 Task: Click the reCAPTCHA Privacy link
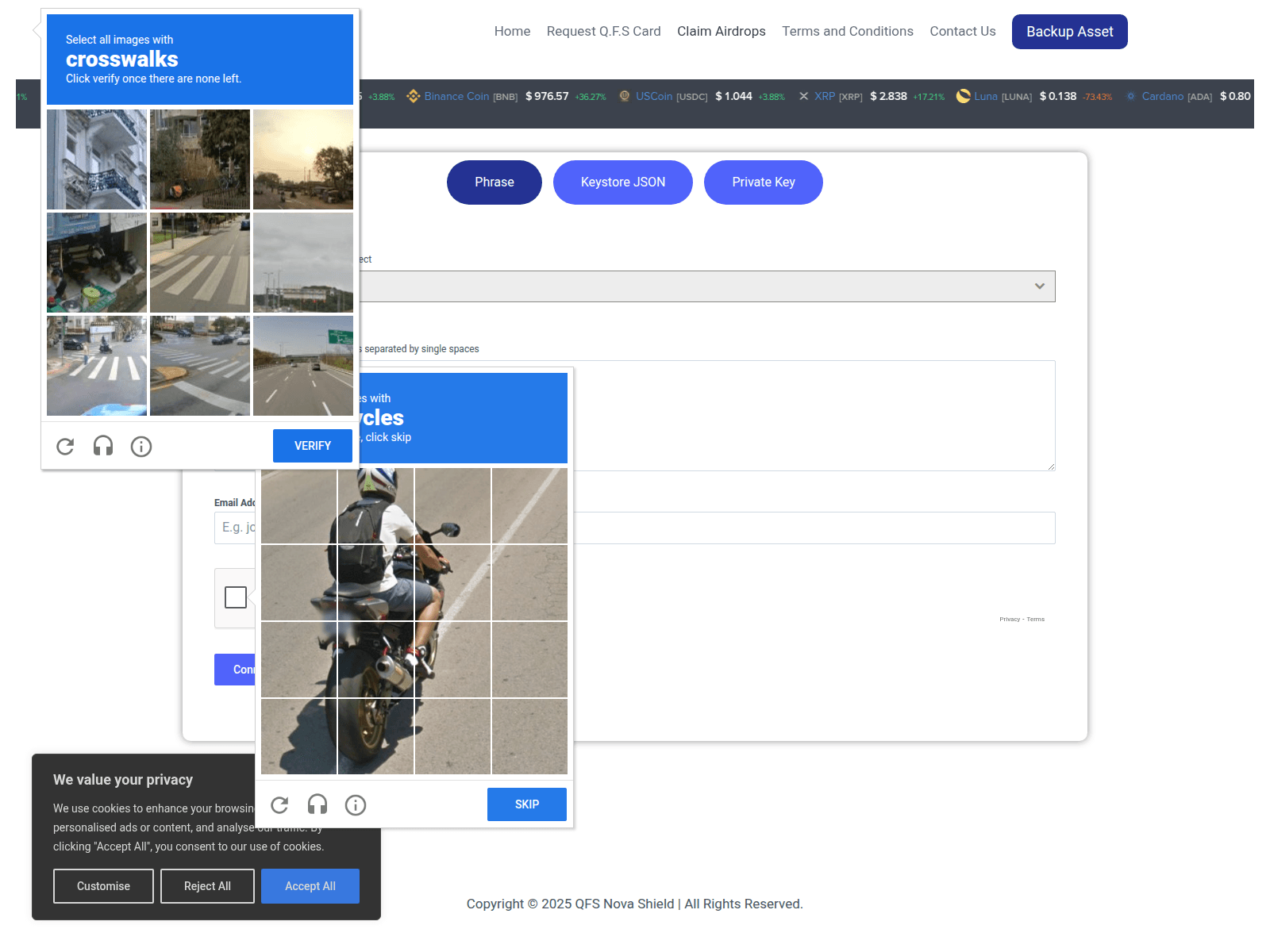[1010, 620]
